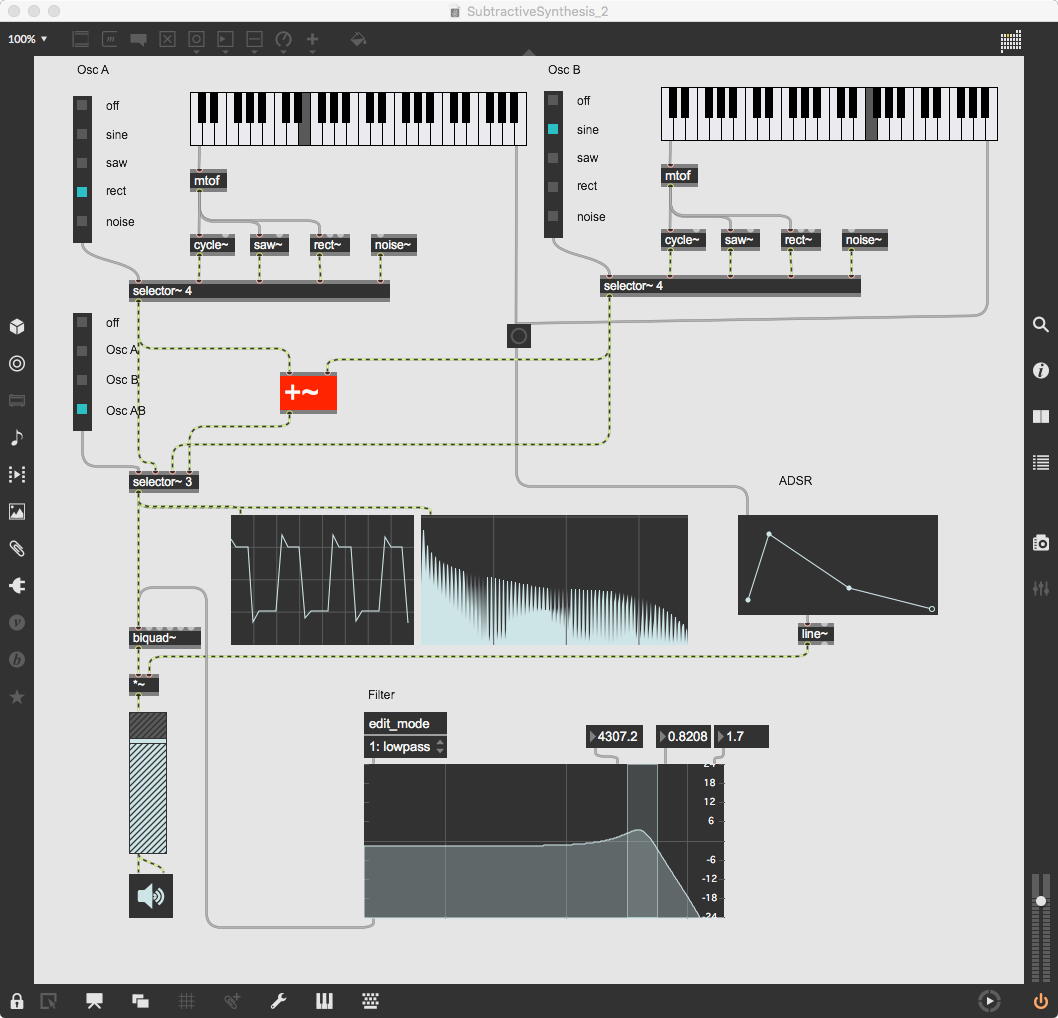Click the bang button below Osc A keyboard

[518, 335]
